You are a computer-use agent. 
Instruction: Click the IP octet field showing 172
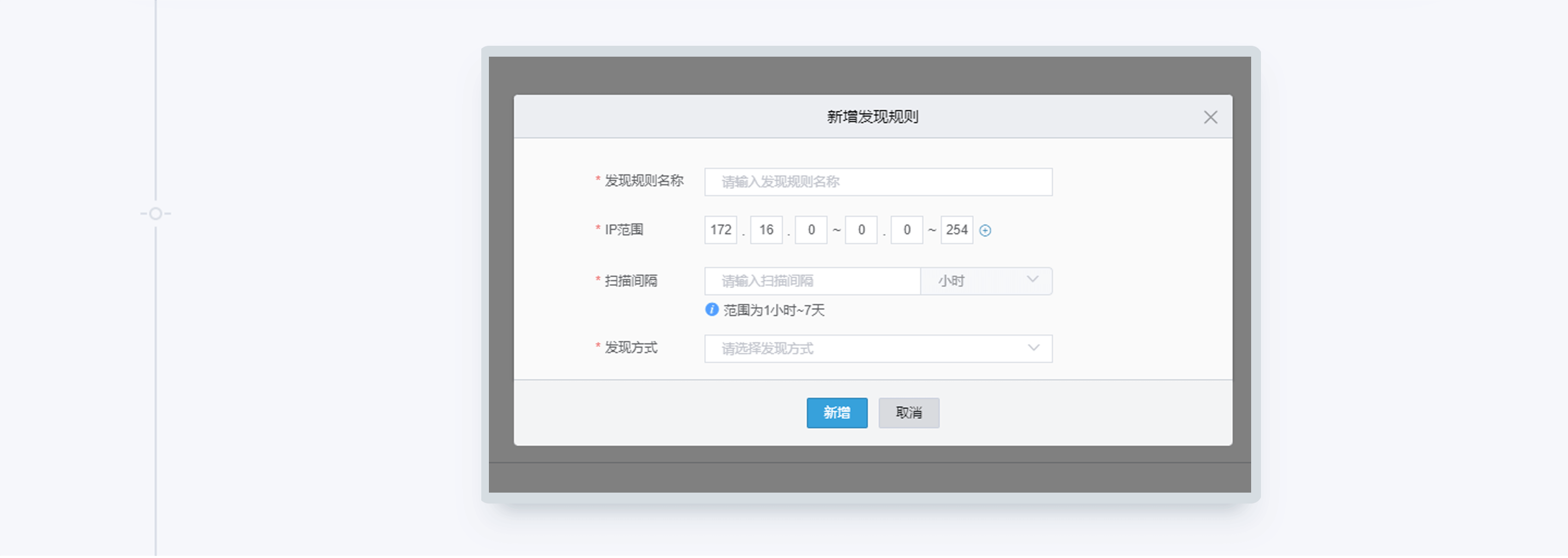pos(721,231)
